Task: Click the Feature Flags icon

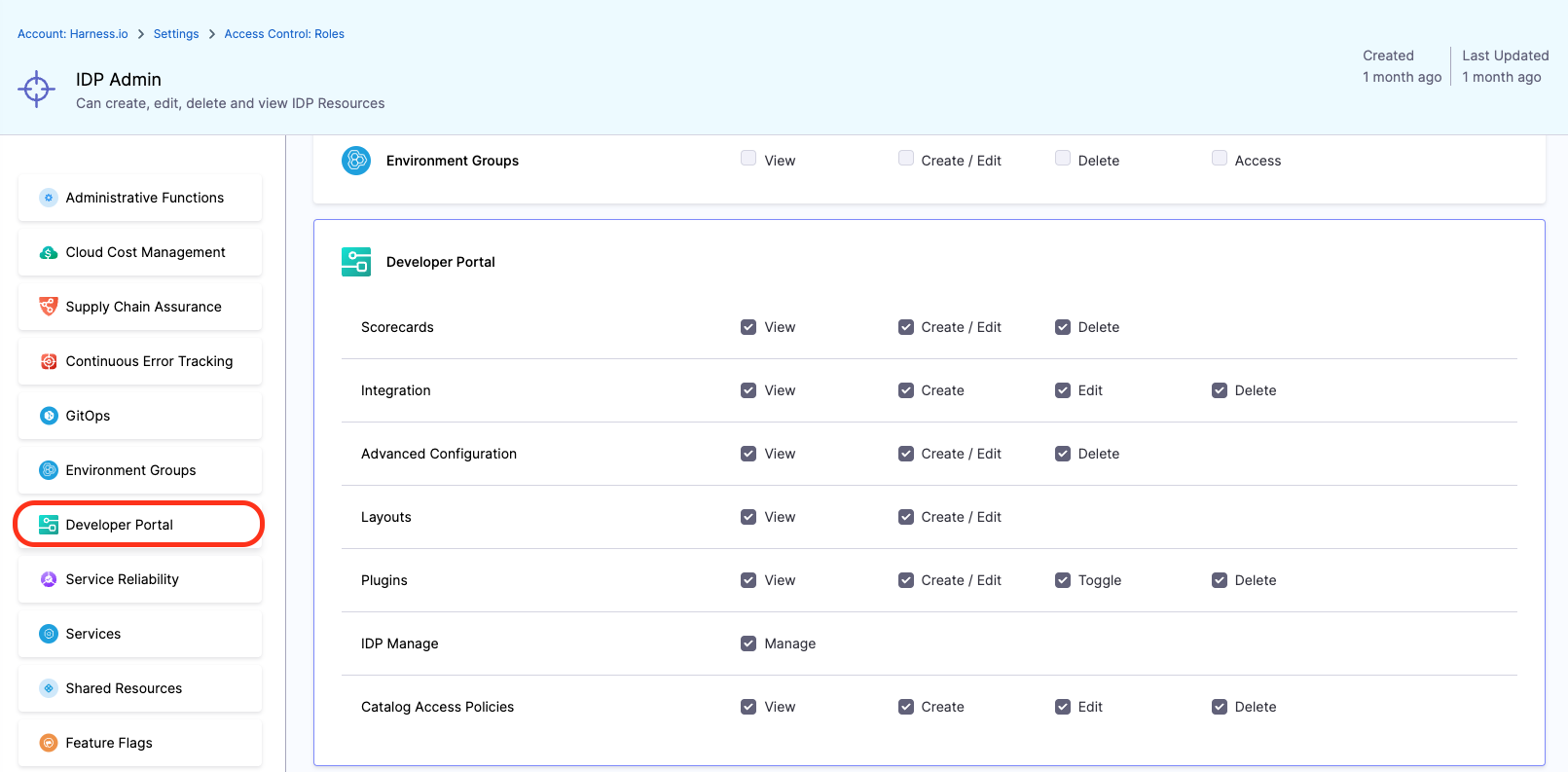Action: 49,743
